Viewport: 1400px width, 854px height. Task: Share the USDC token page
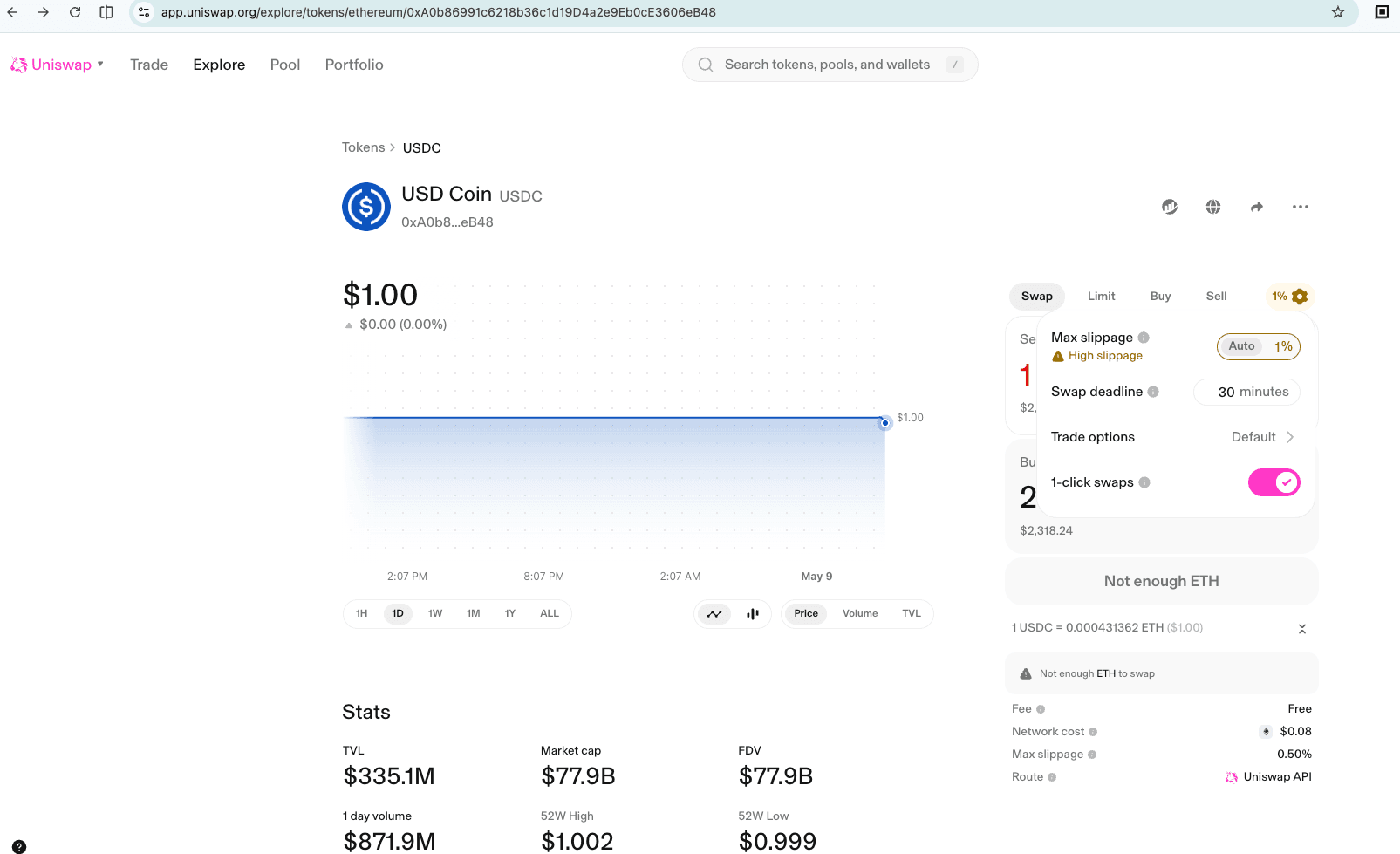(x=1257, y=207)
